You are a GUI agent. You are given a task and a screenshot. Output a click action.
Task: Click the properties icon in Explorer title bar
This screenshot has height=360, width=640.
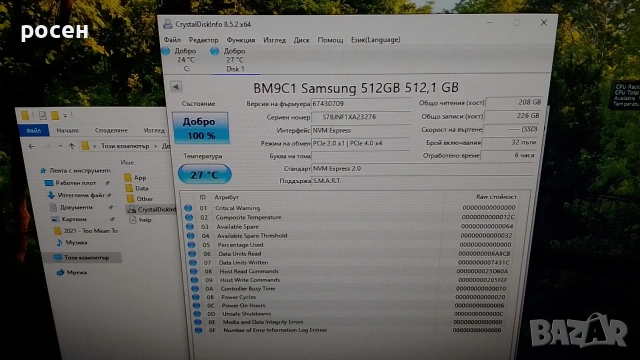[43, 116]
